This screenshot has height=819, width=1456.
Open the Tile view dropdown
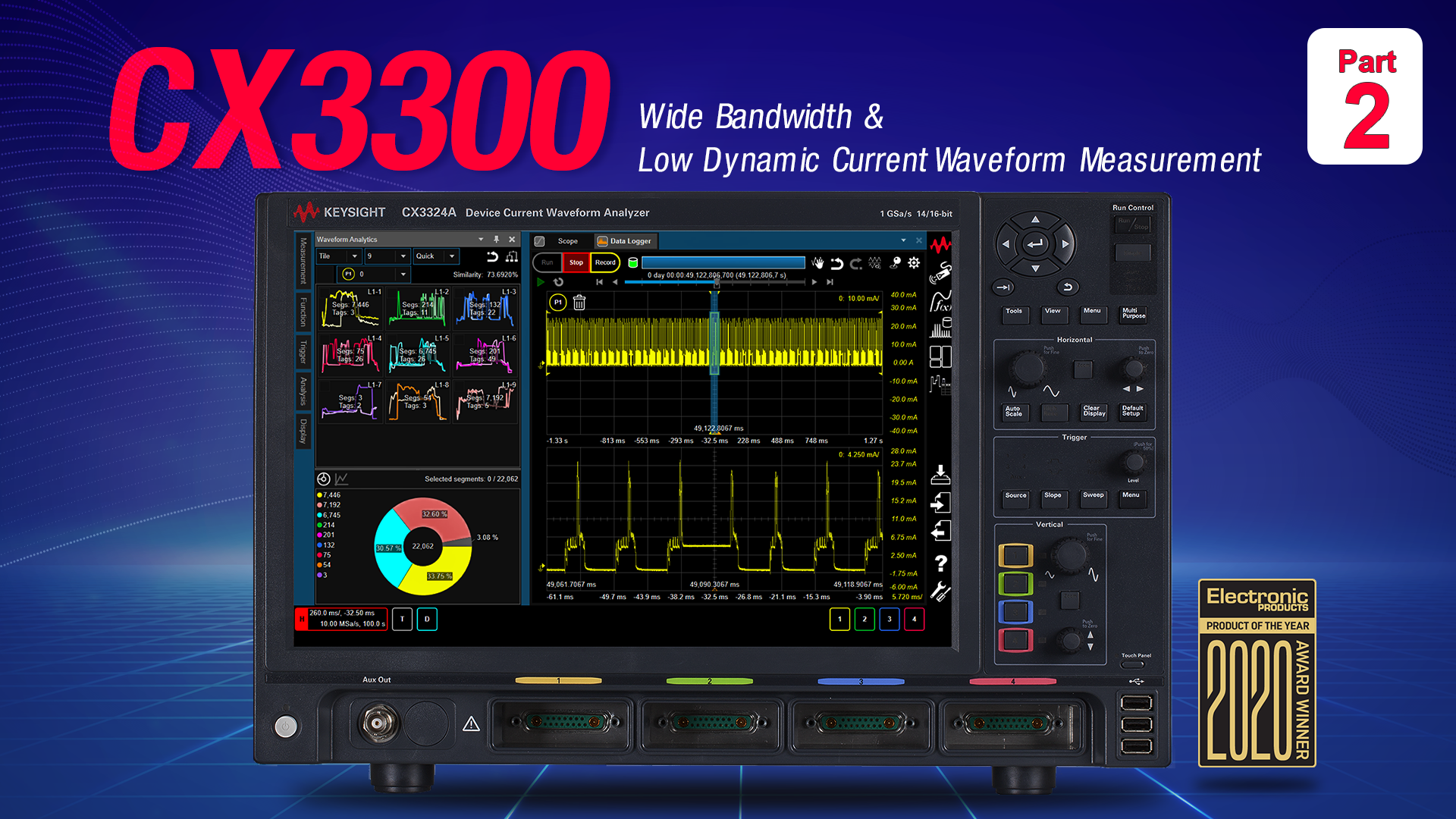354,256
